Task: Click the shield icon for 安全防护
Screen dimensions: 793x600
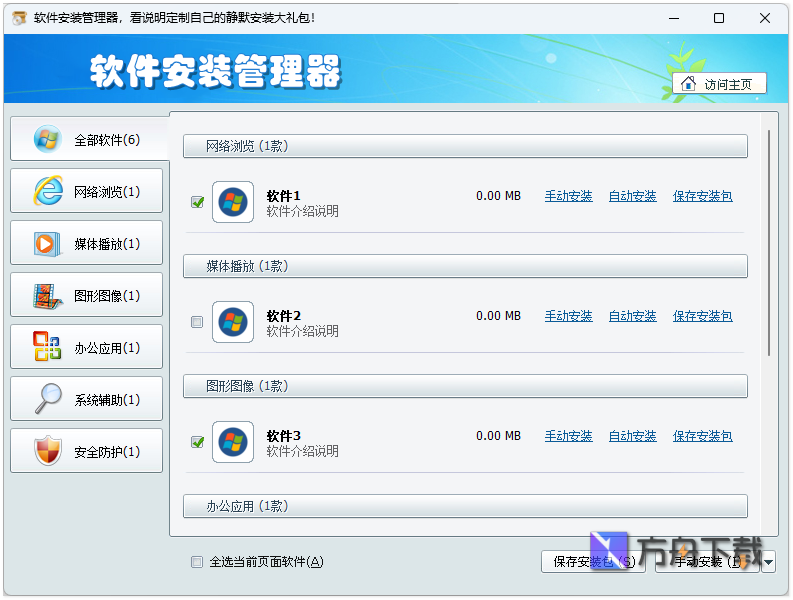Action: pos(48,450)
